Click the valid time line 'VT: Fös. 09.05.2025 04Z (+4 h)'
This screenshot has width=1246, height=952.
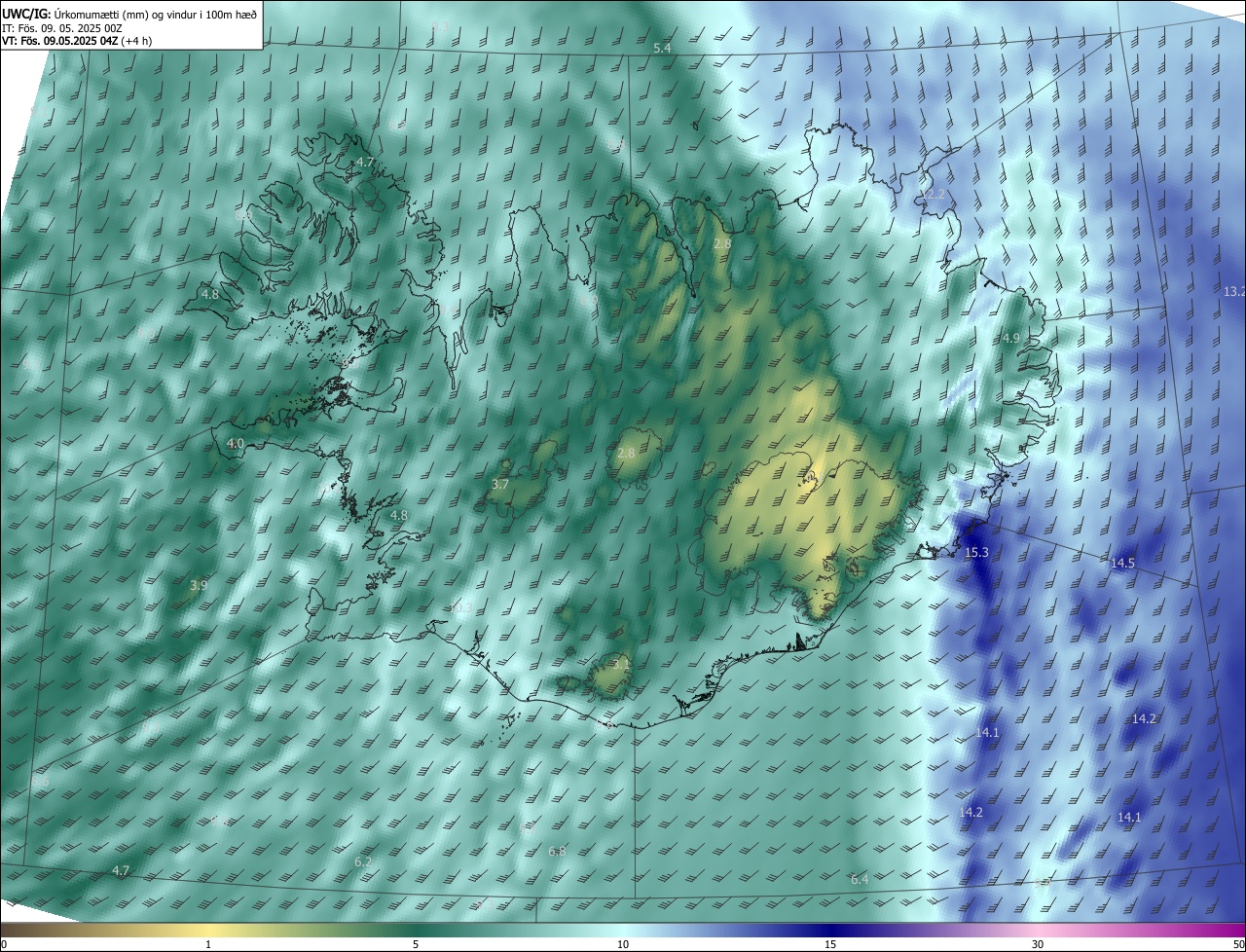point(78,41)
